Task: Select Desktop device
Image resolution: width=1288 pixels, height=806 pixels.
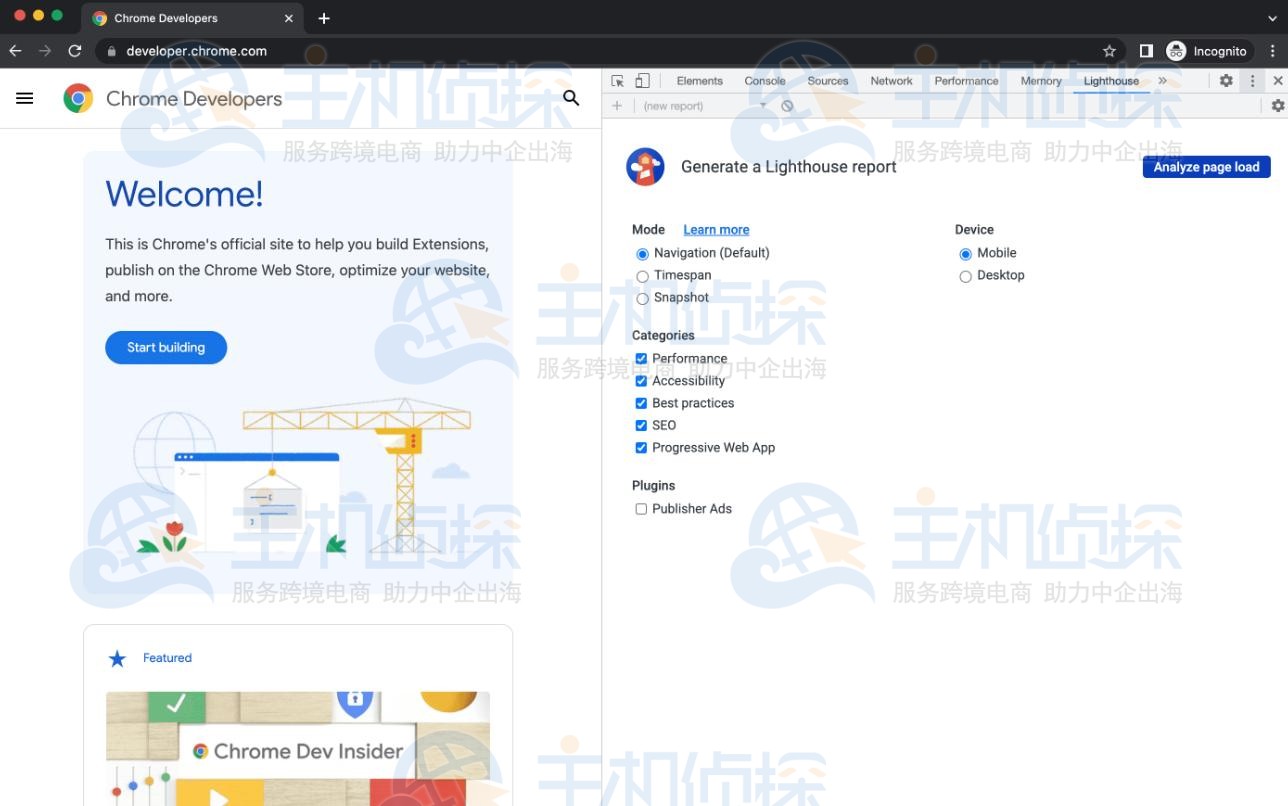Action: 965,276
